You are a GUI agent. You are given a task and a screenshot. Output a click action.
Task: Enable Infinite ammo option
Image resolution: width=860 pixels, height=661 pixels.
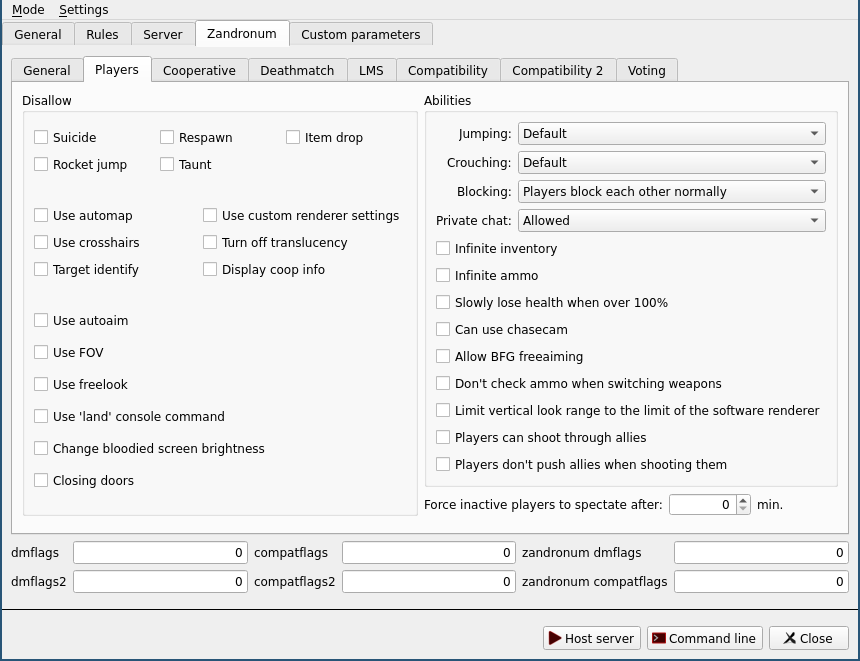(443, 275)
